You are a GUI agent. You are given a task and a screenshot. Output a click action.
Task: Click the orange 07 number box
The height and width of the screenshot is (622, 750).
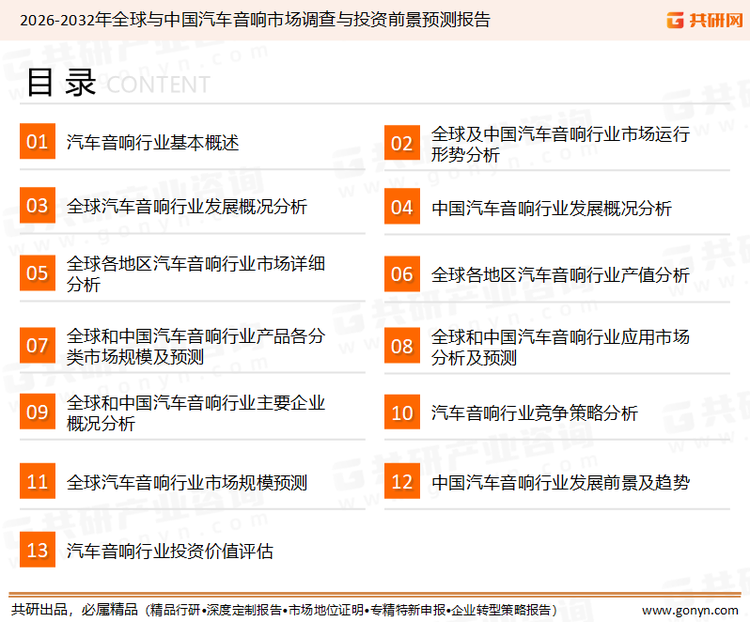(x=37, y=345)
